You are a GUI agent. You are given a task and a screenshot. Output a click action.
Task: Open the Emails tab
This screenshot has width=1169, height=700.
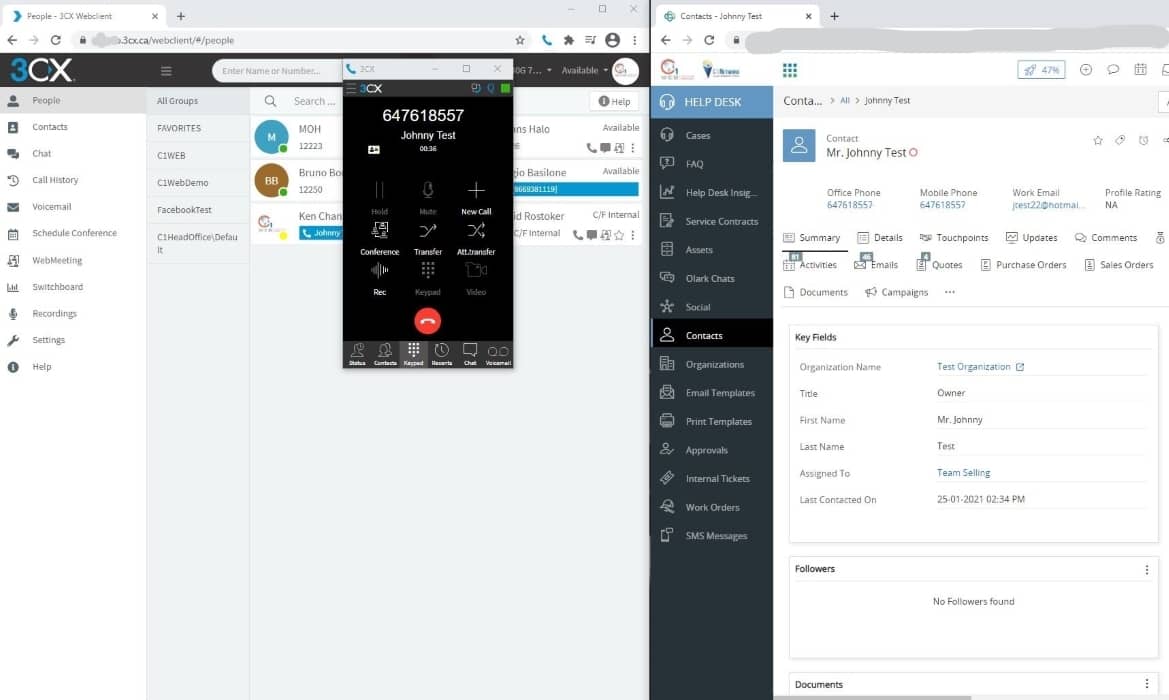pyautogui.click(x=876, y=265)
